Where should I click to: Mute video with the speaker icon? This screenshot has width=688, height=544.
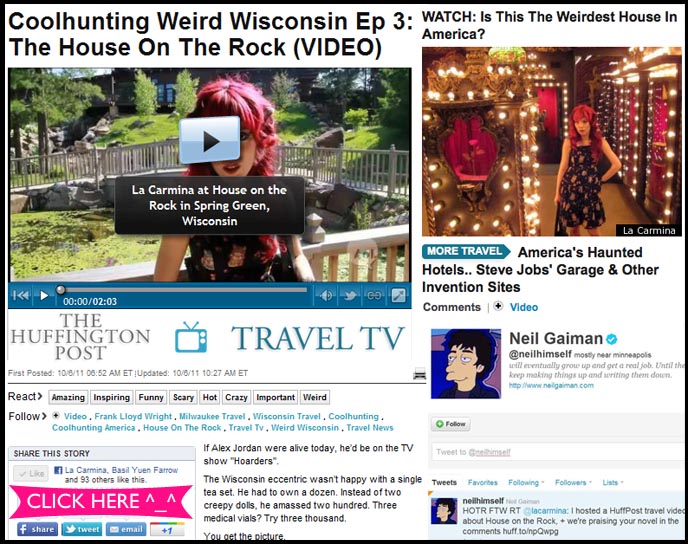[326, 295]
